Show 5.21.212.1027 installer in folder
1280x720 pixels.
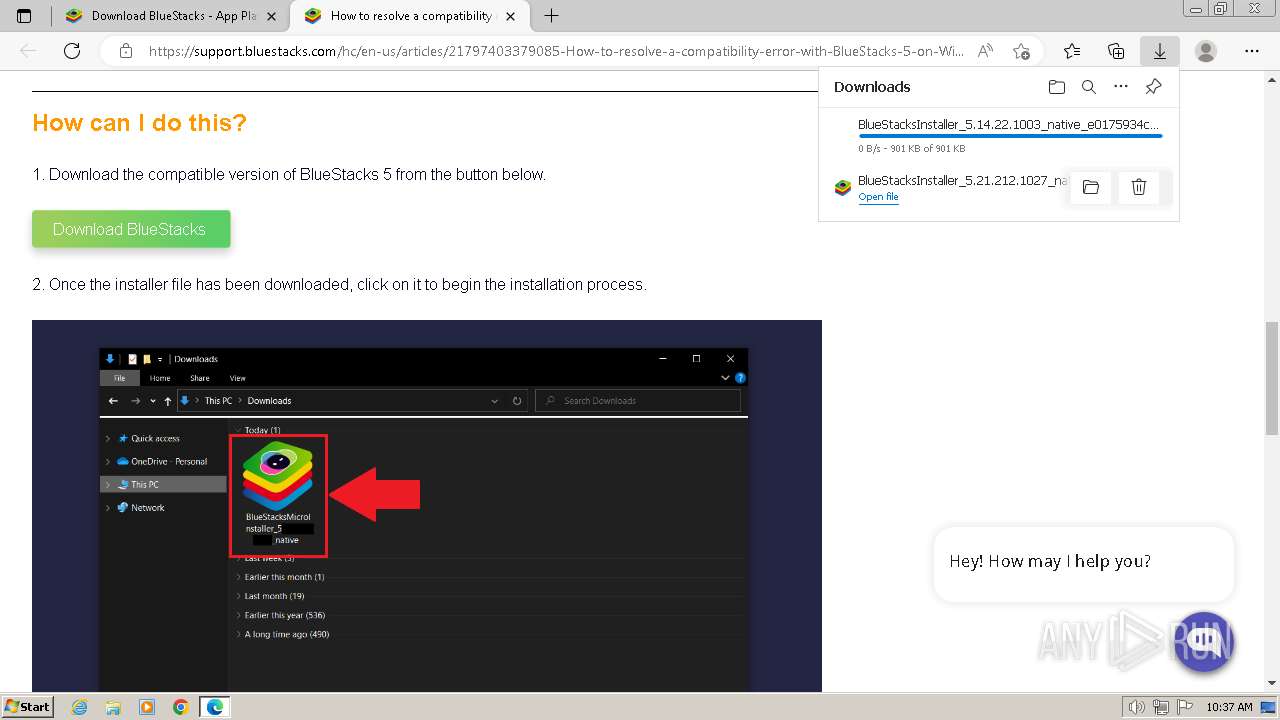click(x=1091, y=187)
